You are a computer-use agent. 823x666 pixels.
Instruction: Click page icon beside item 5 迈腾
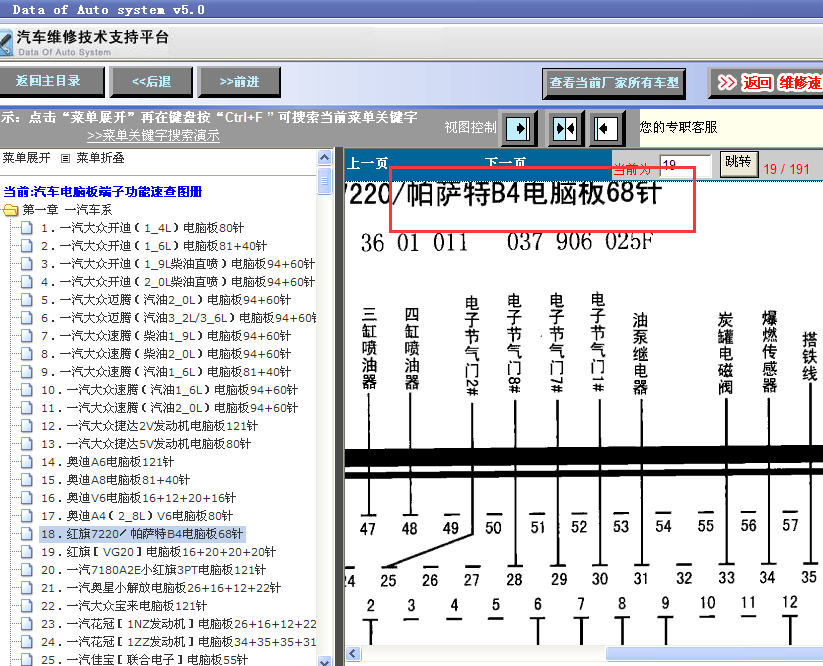click(26, 300)
